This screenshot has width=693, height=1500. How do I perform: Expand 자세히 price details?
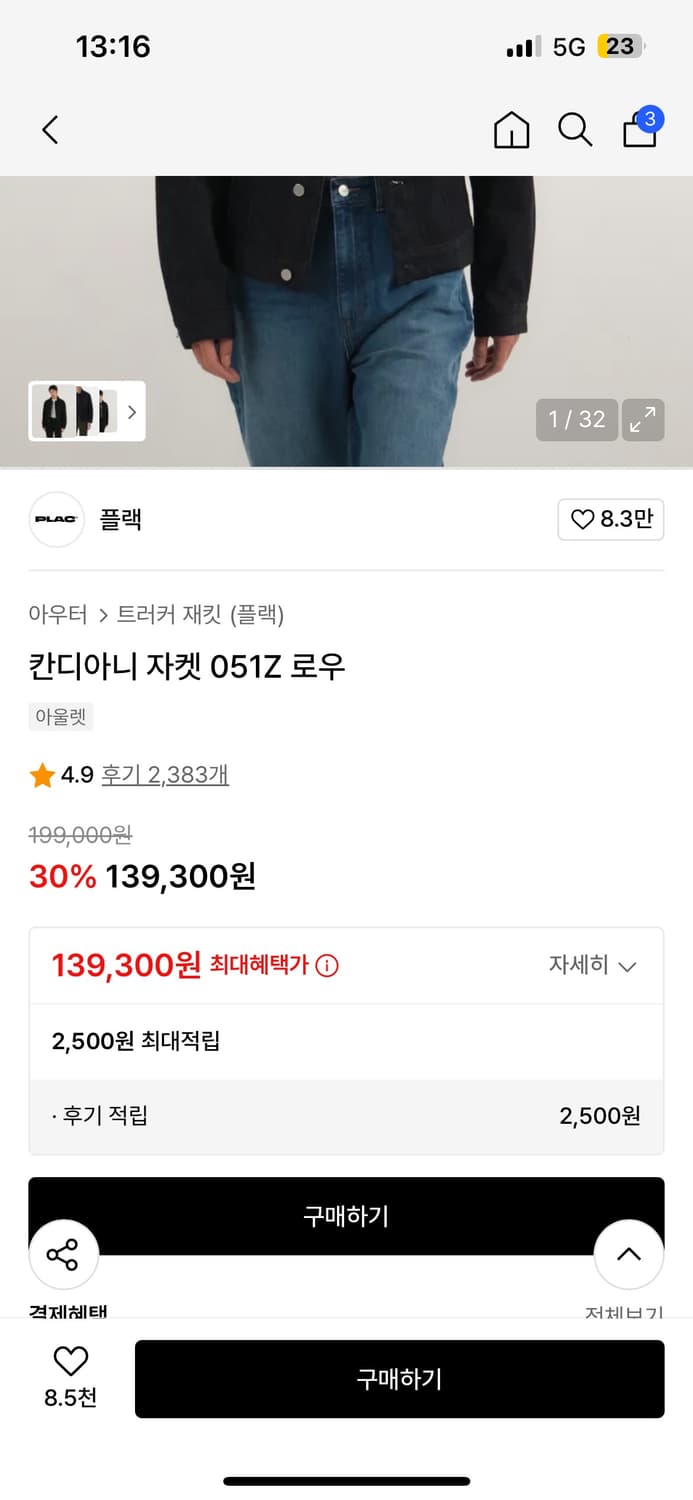point(592,966)
